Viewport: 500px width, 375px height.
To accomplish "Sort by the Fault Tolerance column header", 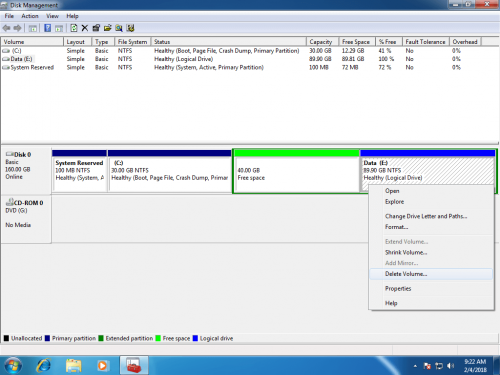I will (426, 42).
